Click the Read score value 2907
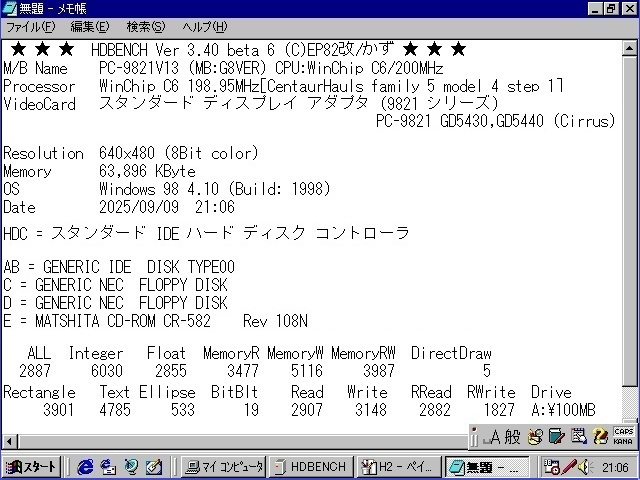Image resolution: width=640 pixels, height=480 pixels. (x=307, y=409)
